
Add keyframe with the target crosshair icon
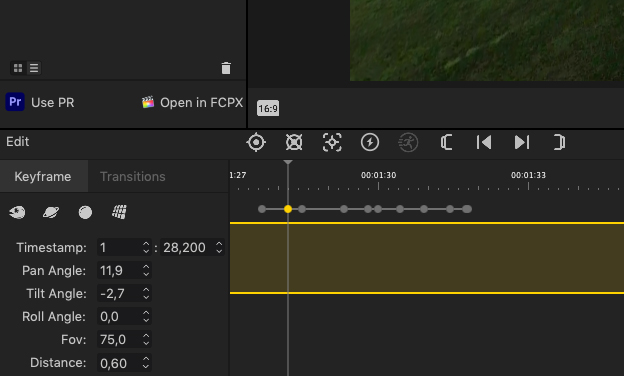click(x=256, y=142)
